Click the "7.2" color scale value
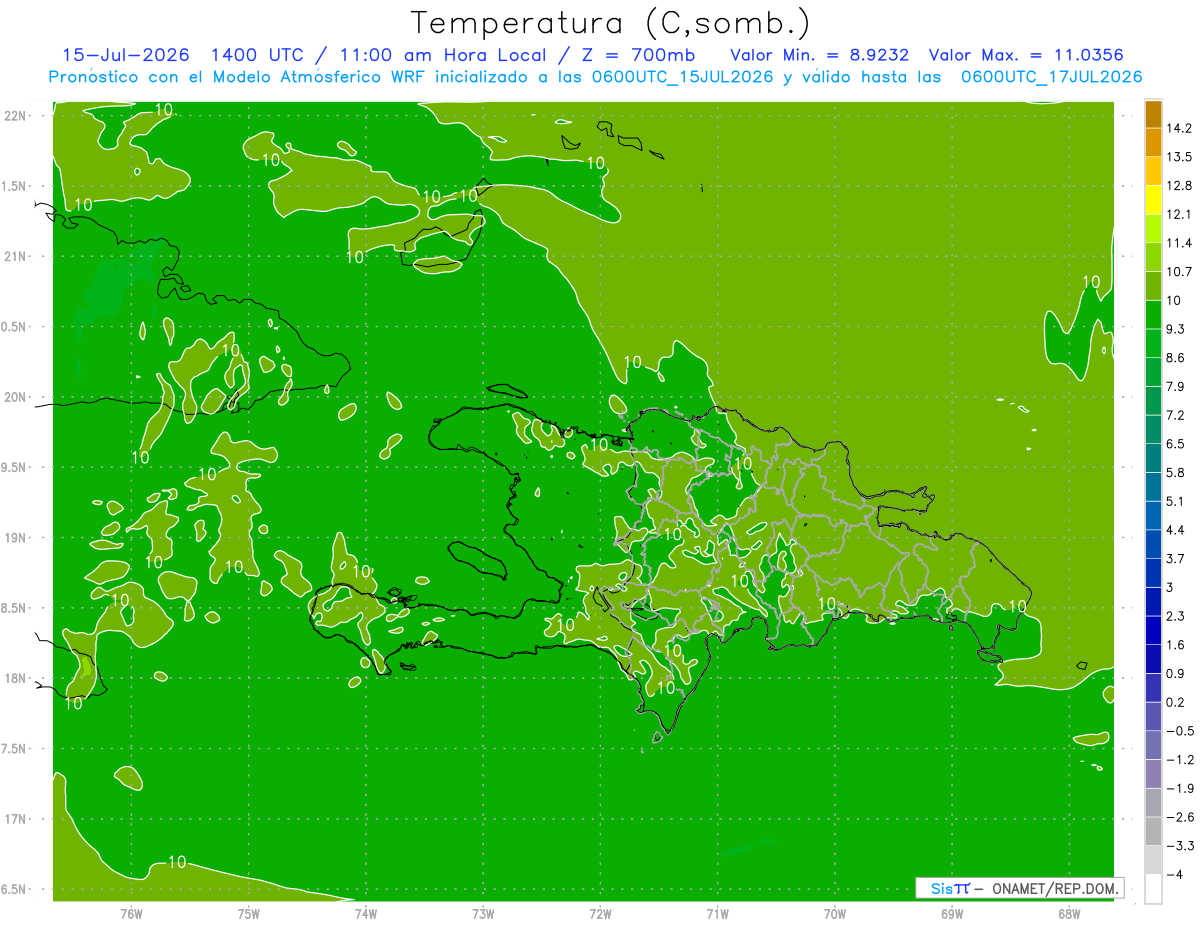Screen dimensions: 1200x927 (1175, 416)
